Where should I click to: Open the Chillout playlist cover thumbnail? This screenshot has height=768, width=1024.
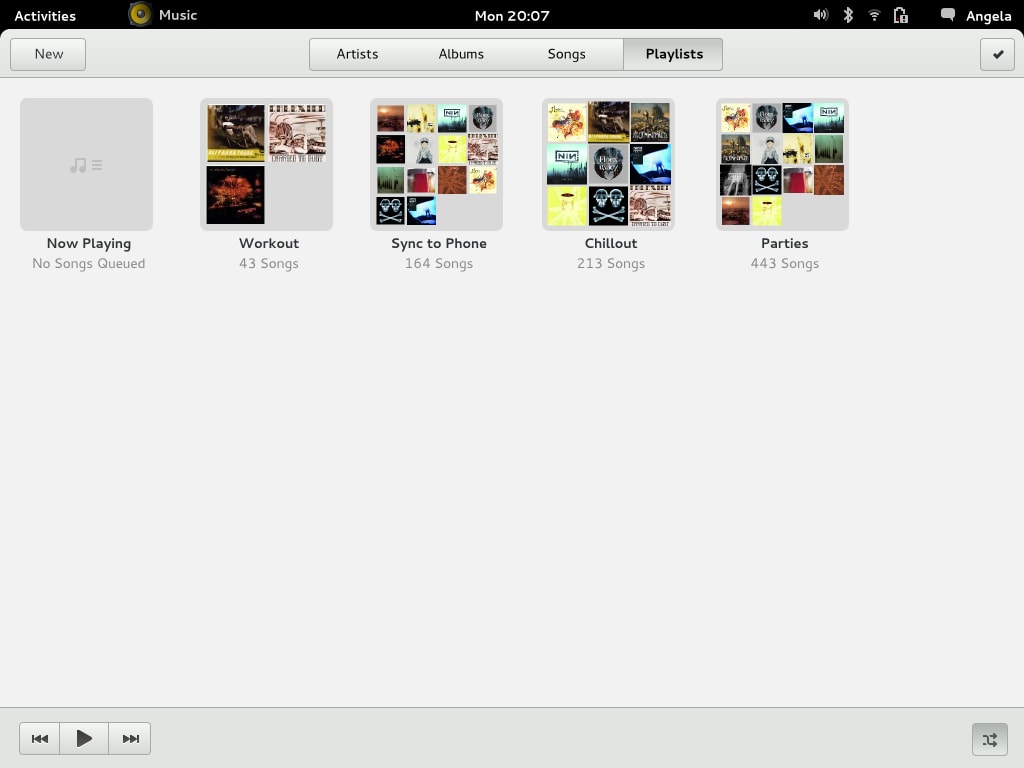tap(609, 165)
